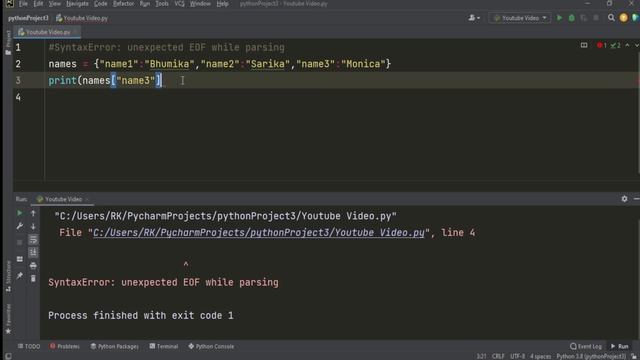Rerun Youtube Video in the Run panel
The image size is (640, 360).
pyautogui.click(x=20, y=213)
